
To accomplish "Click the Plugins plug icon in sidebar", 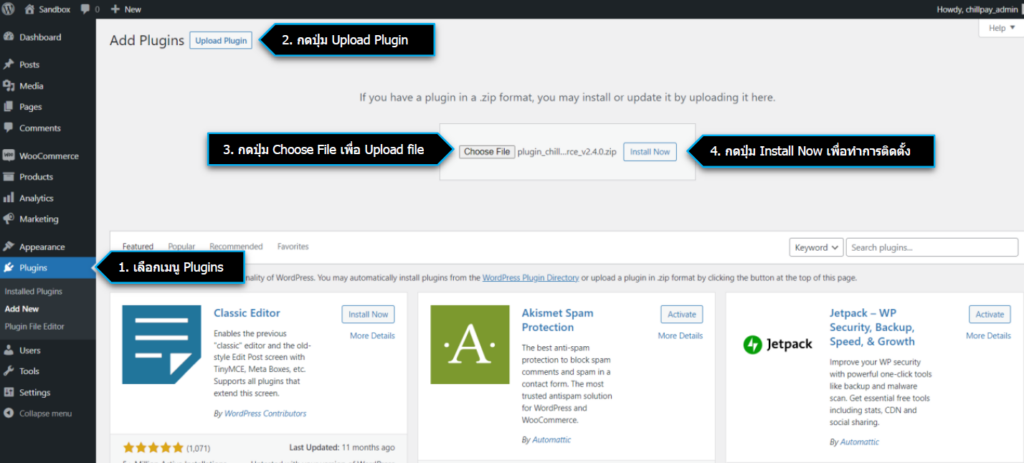I will point(8,268).
